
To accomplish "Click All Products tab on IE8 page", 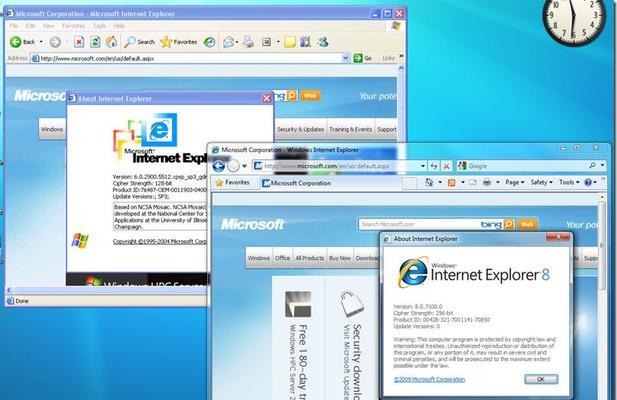I will 310,258.
